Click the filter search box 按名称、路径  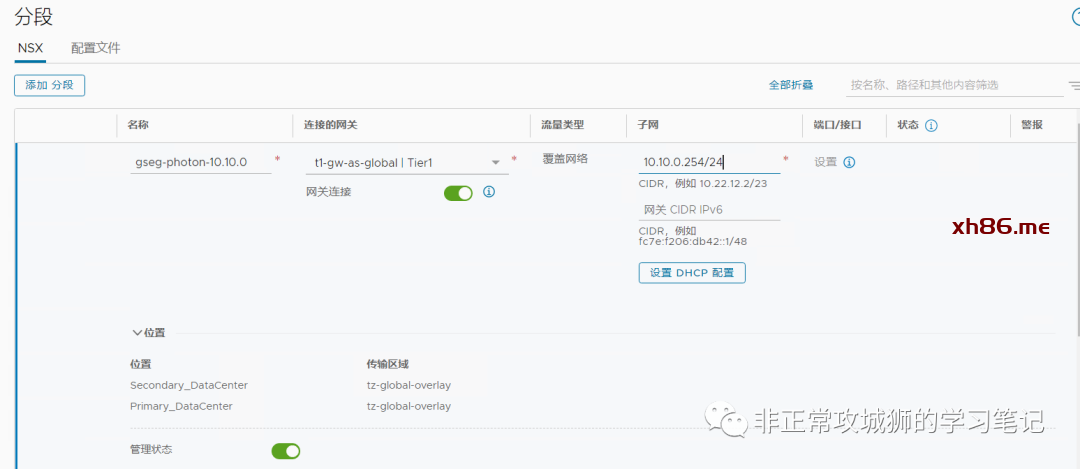[950, 86]
